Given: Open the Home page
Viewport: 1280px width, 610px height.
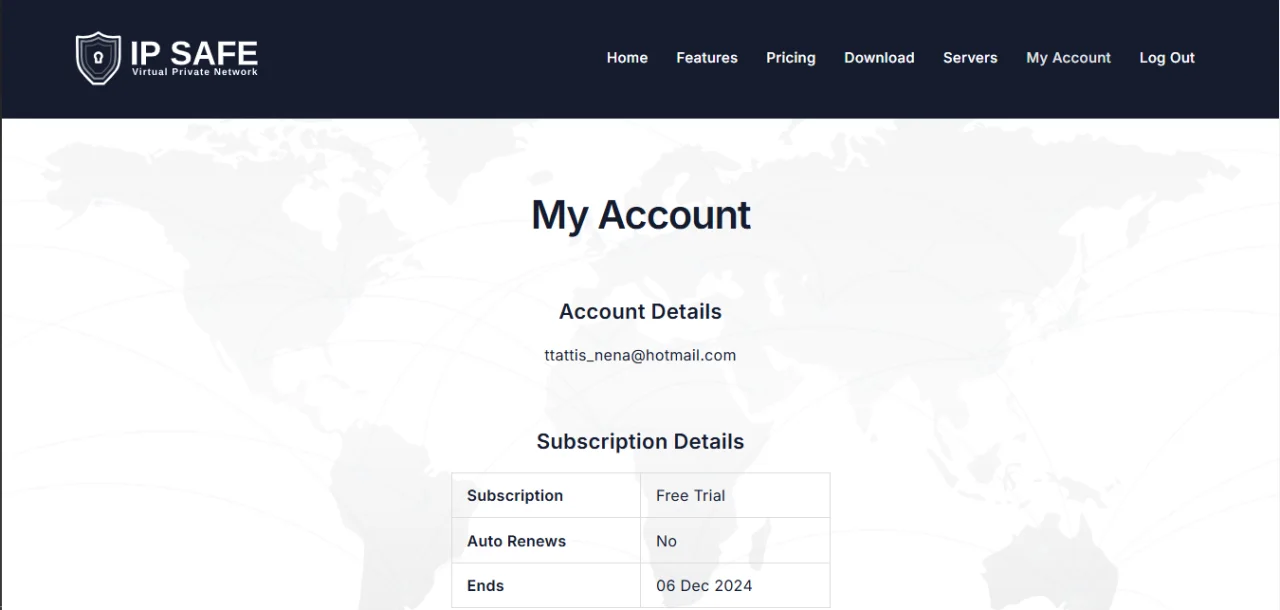Looking at the screenshot, I should click(x=627, y=58).
